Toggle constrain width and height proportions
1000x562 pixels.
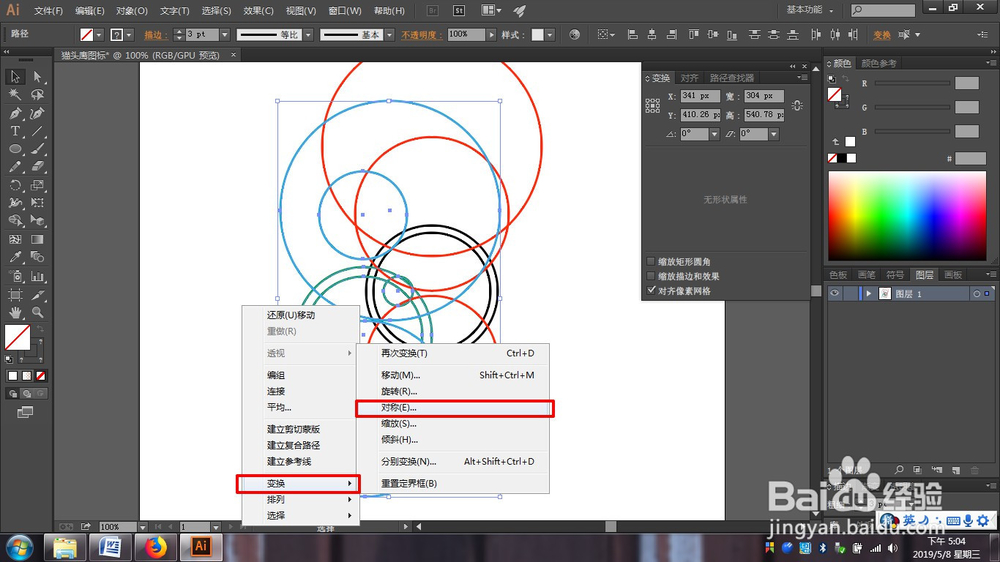(x=797, y=105)
